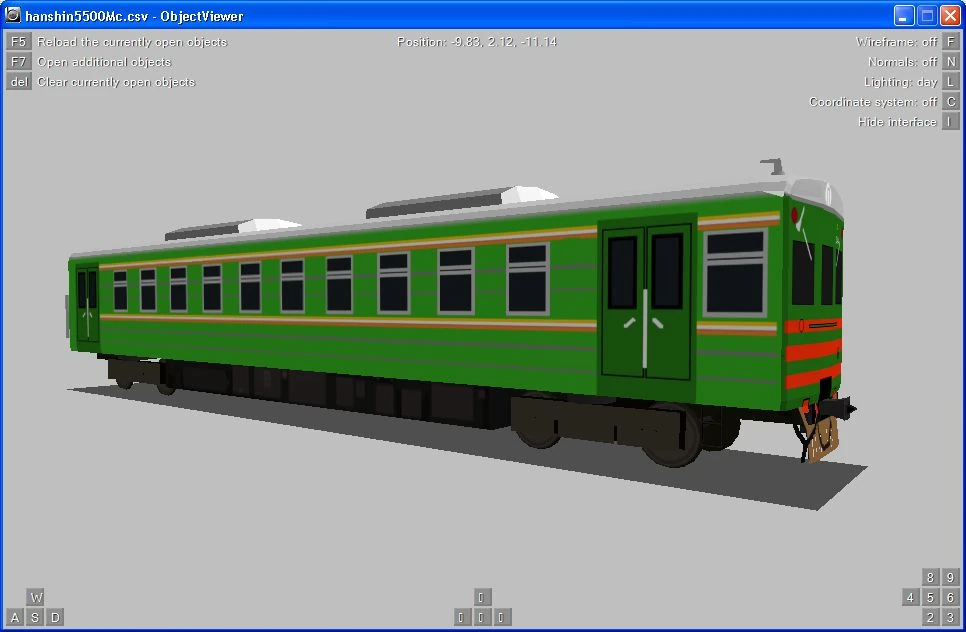Click the A camera movement key
966x632 pixels.
click(15, 617)
